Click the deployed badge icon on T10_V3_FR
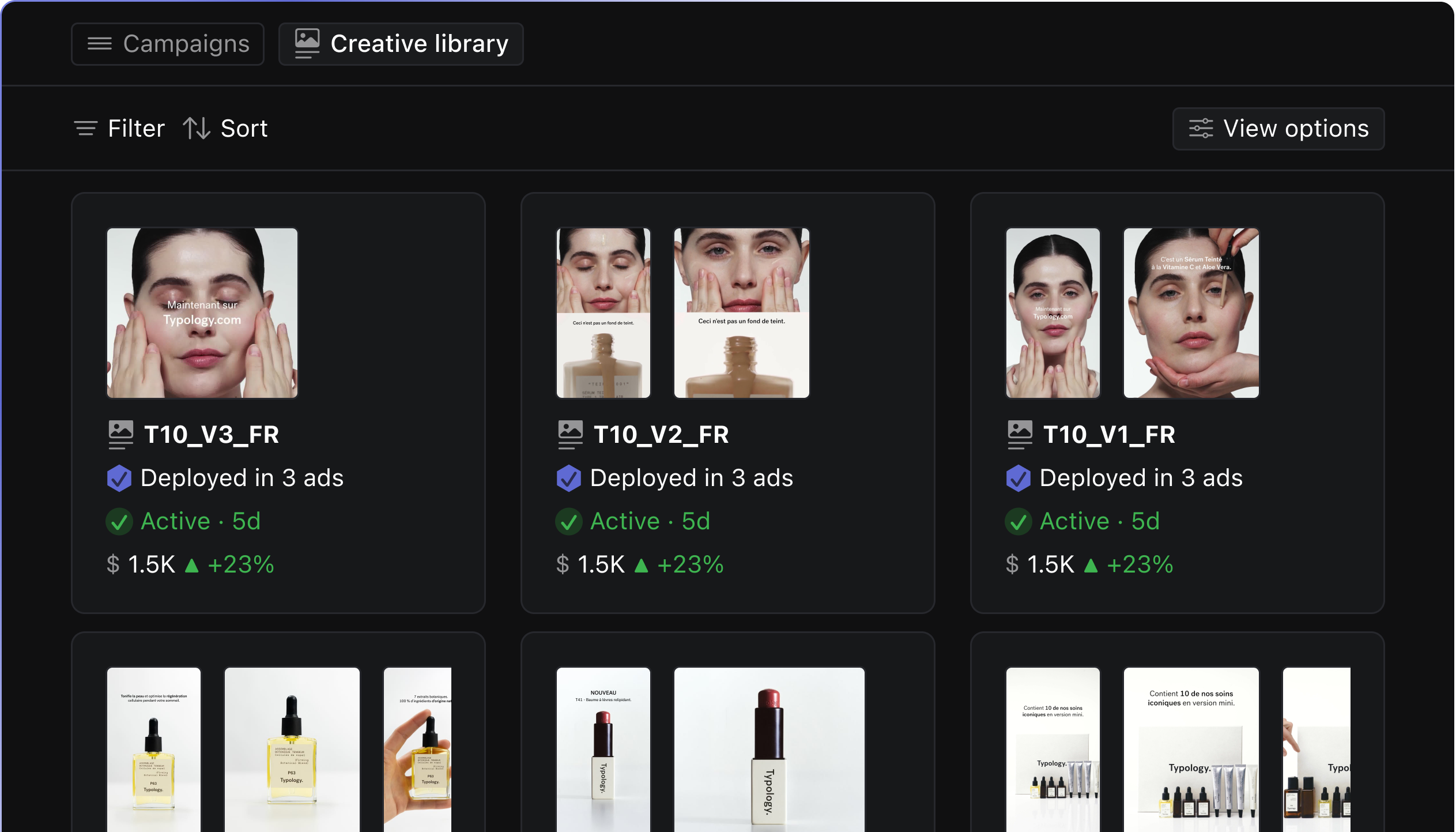The height and width of the screenshot is (832, 1456). tap(119, 478)
